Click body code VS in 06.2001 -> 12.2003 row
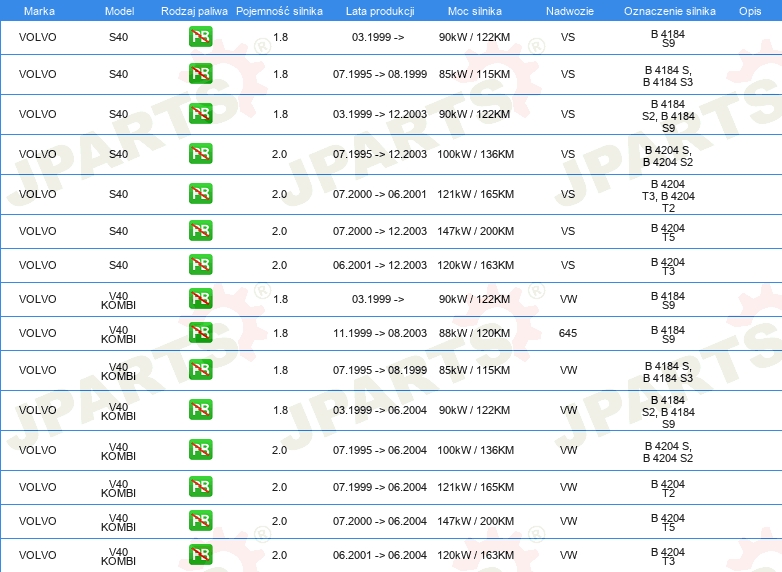This screenshot has height=572, width=782. click(568, 265)
